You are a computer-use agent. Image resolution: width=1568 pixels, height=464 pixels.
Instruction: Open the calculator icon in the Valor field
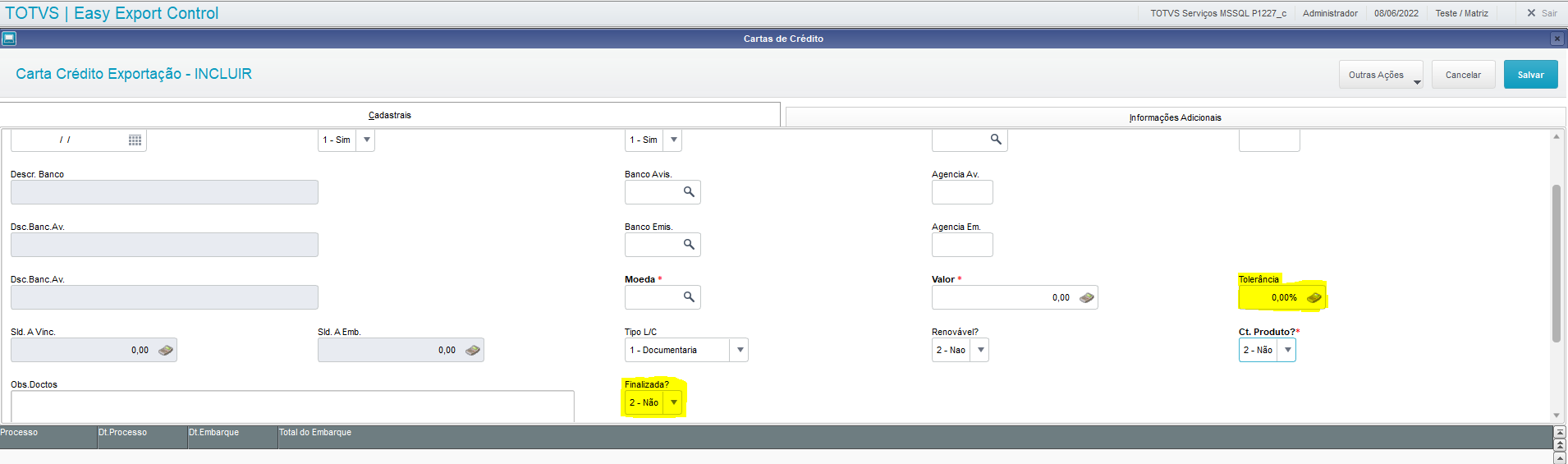tap(1087, 297)
